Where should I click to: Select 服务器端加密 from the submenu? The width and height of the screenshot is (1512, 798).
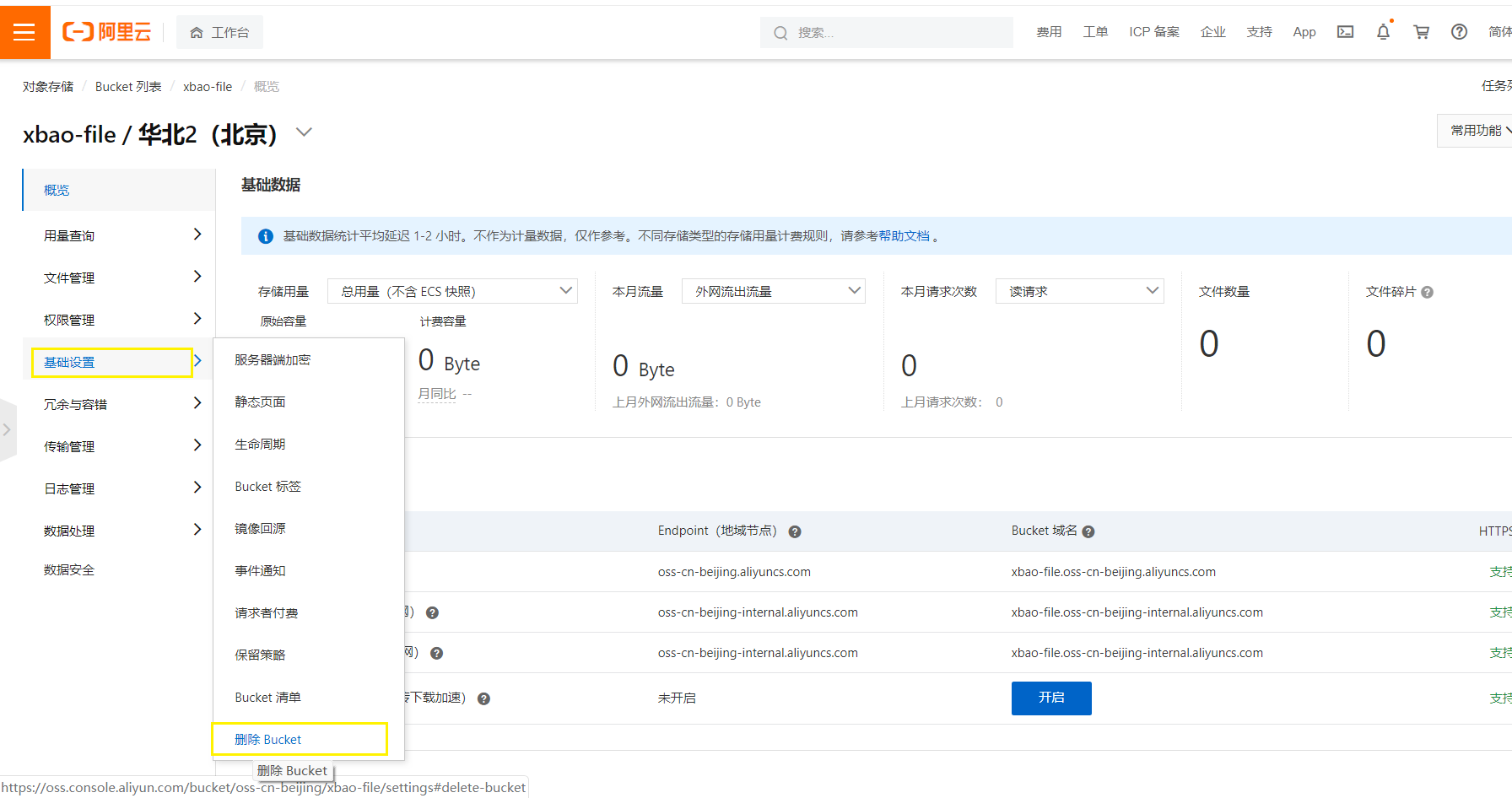(x=309, y=360)
